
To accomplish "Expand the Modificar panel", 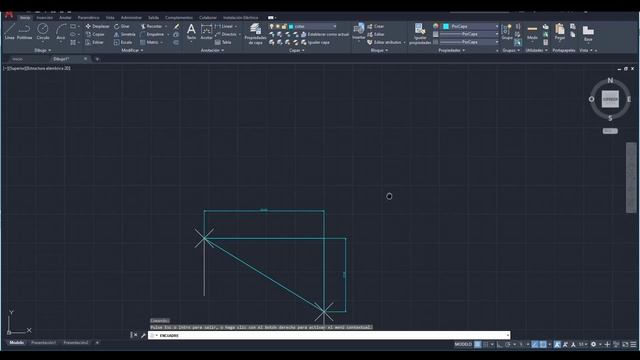I will click(132, 50).
